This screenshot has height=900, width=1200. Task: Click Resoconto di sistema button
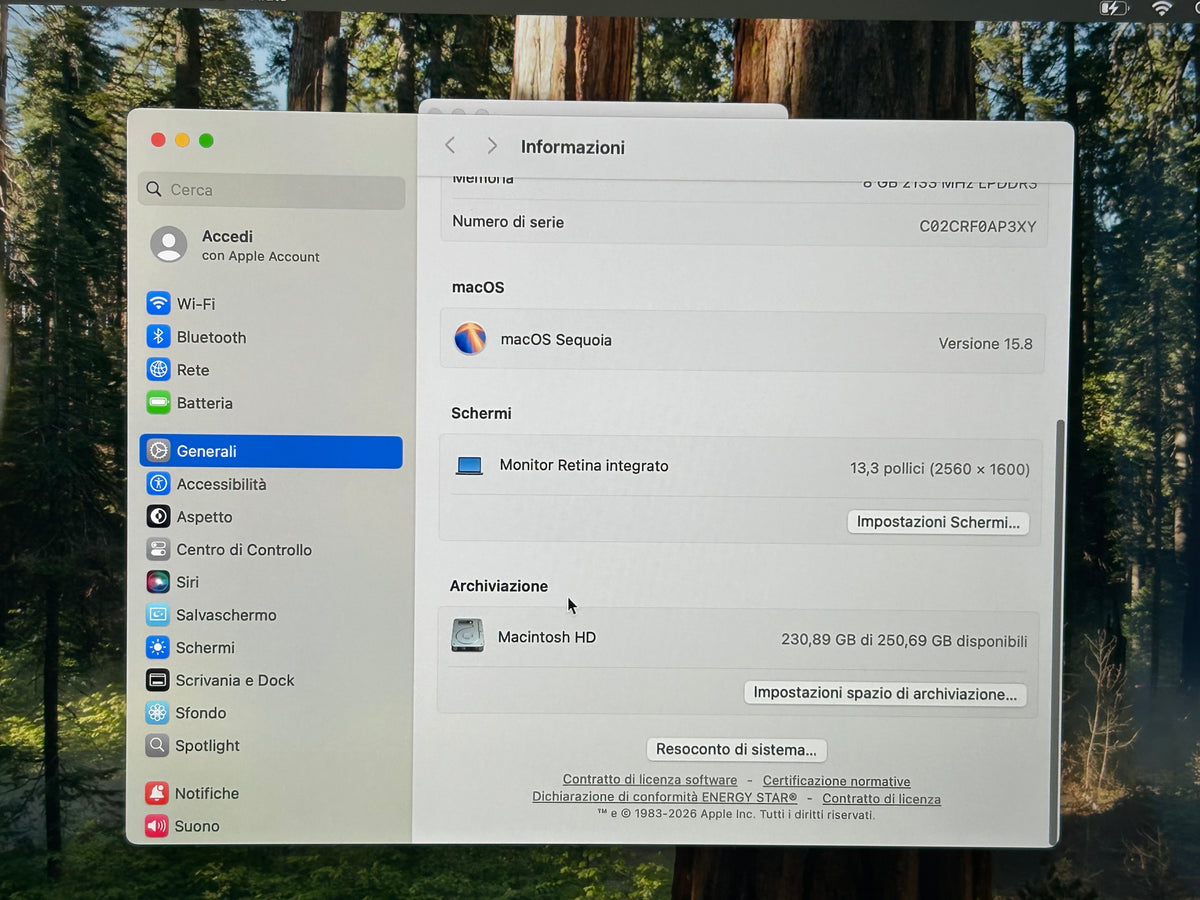tap(736, 749)
